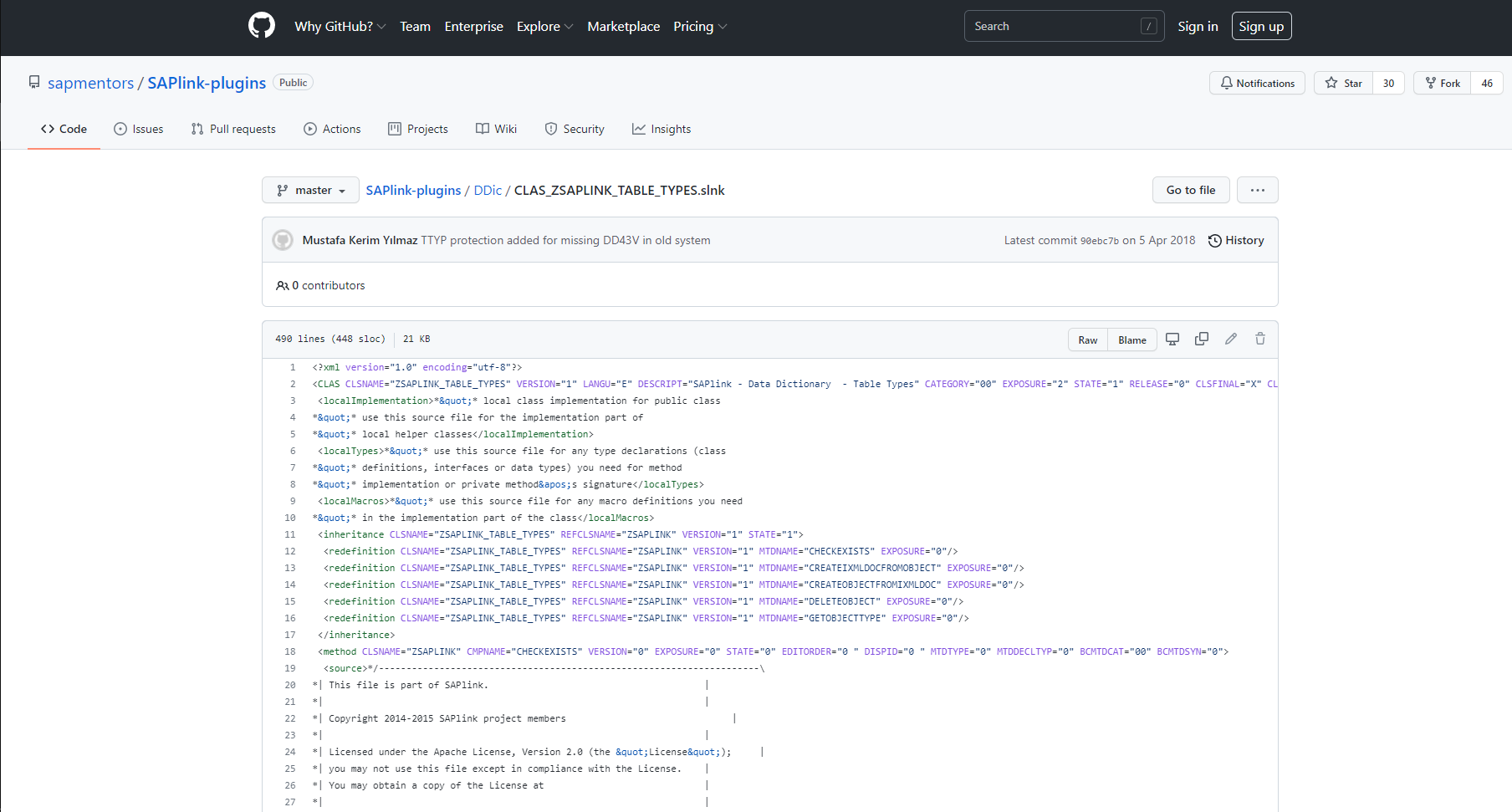Select line number 1
Viewport: 1512px width, 812px height.
[293, 367]
